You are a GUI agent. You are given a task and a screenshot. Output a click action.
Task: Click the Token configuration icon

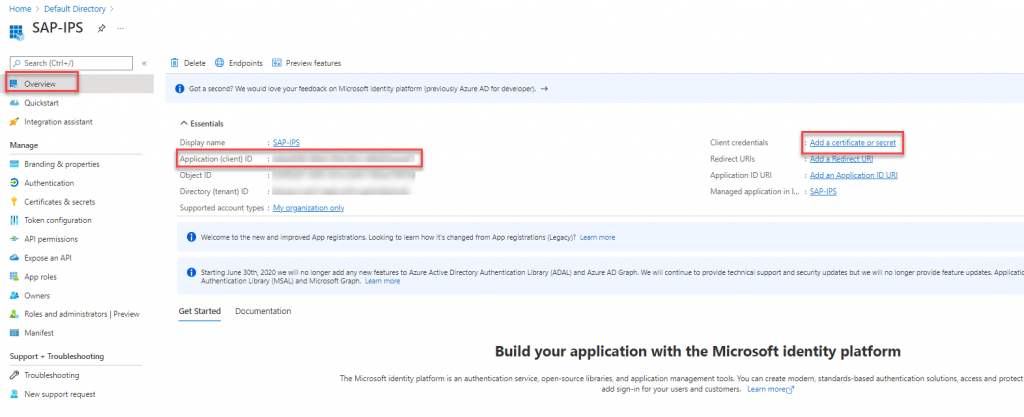[14, 221]
